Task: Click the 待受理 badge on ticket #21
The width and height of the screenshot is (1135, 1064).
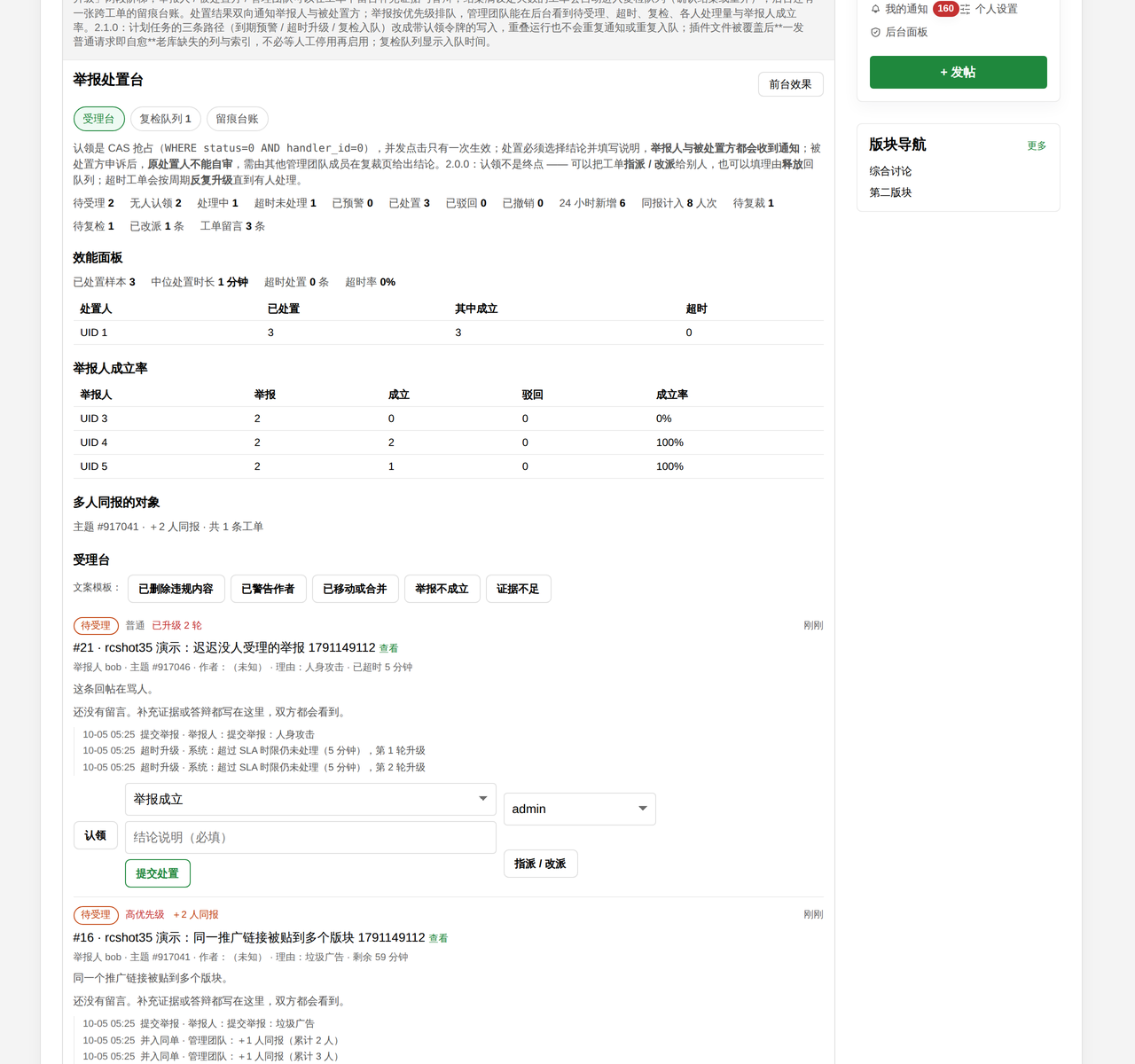Action: coord(96,625)
